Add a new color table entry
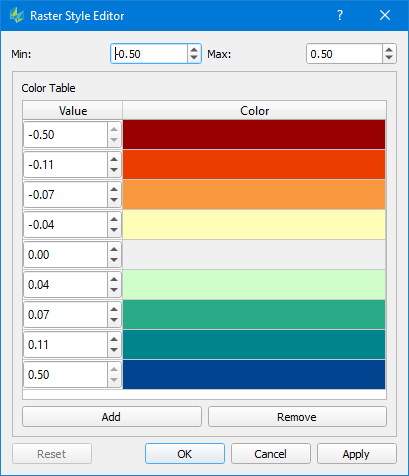409x476 pixels. [112, 417]
